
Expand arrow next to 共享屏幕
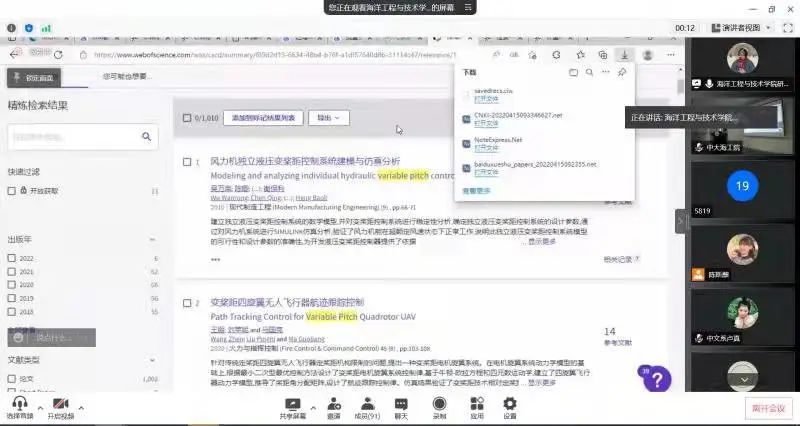313,407
